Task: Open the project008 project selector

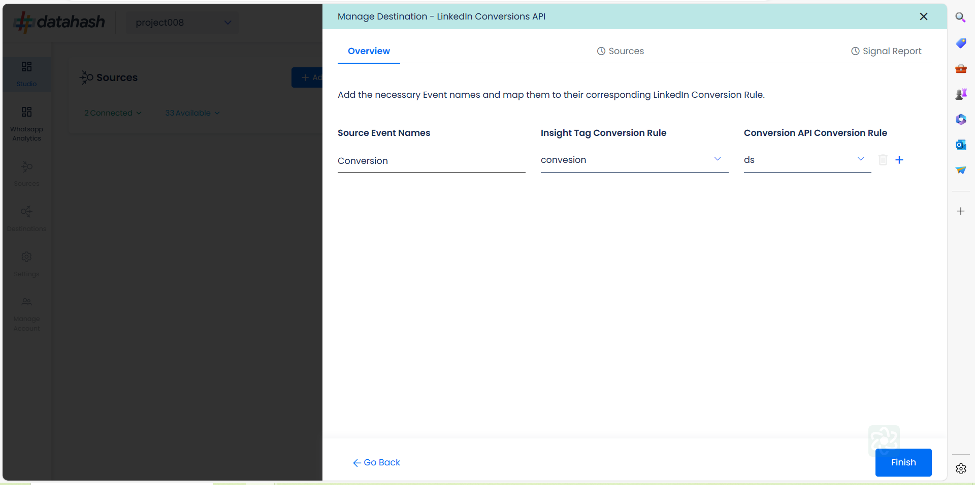Action: [x=183, y=23]
